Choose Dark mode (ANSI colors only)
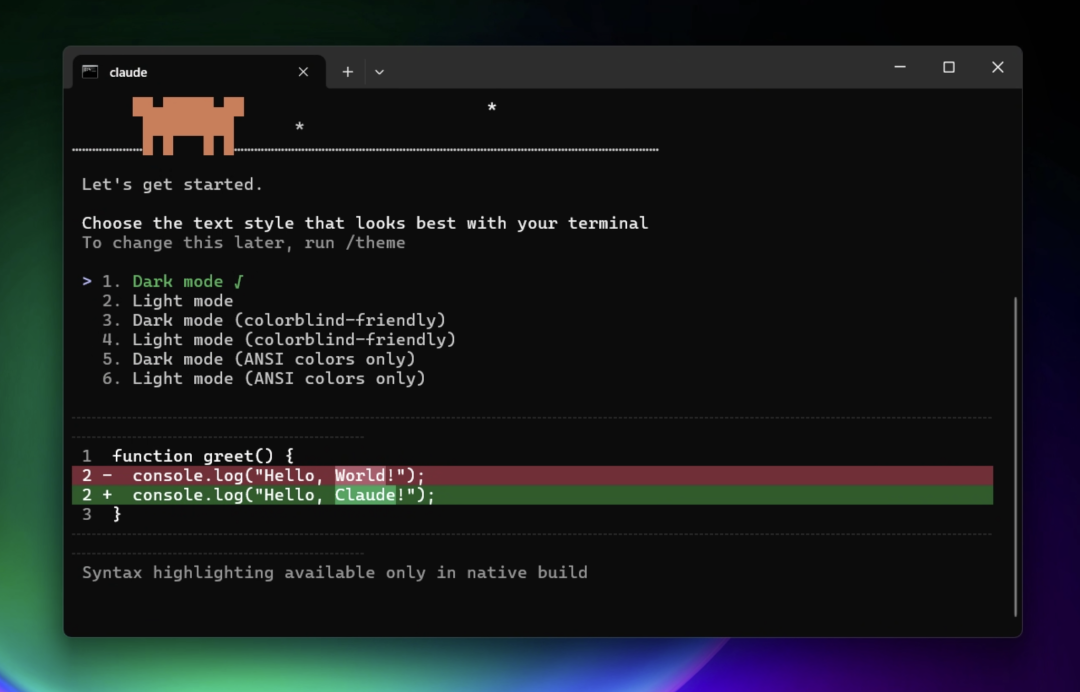The image size is (1080, 692). (259, 359)
